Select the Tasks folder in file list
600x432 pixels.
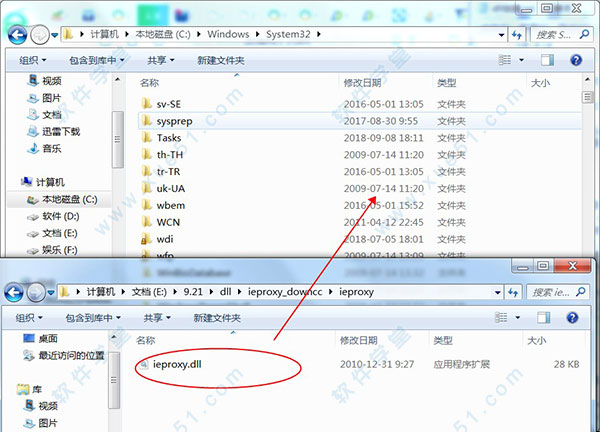pos(168,138)
